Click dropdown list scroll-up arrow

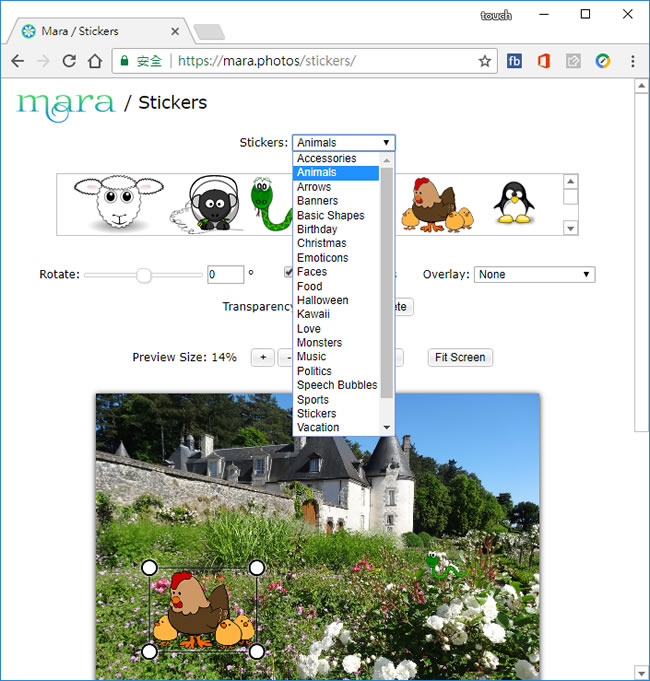click(x=386, y=160)
